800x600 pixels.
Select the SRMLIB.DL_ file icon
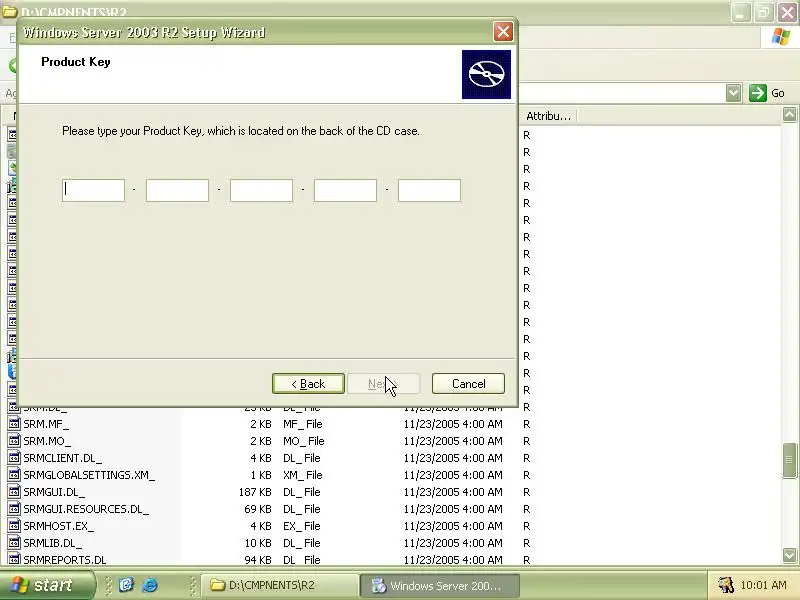pyautogui.click(x=14, y=543)
